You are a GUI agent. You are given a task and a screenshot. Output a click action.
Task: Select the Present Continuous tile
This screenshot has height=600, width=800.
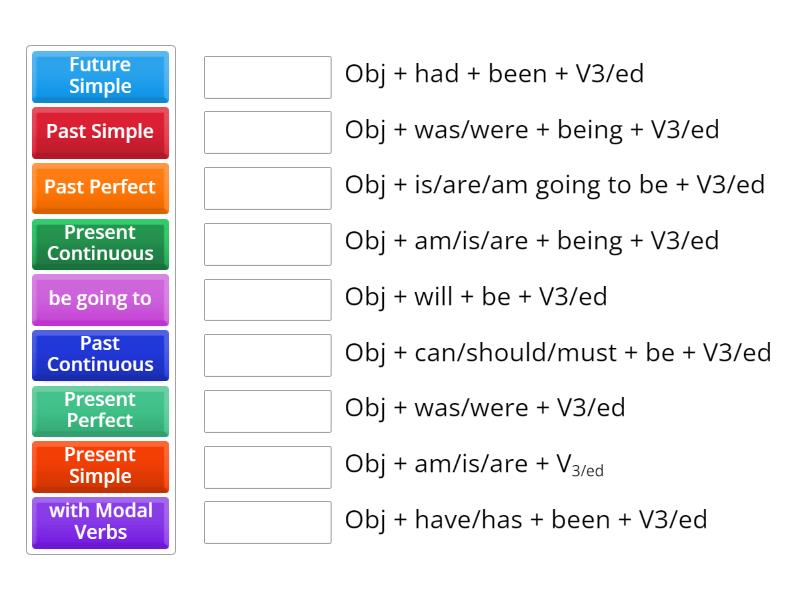coord(99,243)
